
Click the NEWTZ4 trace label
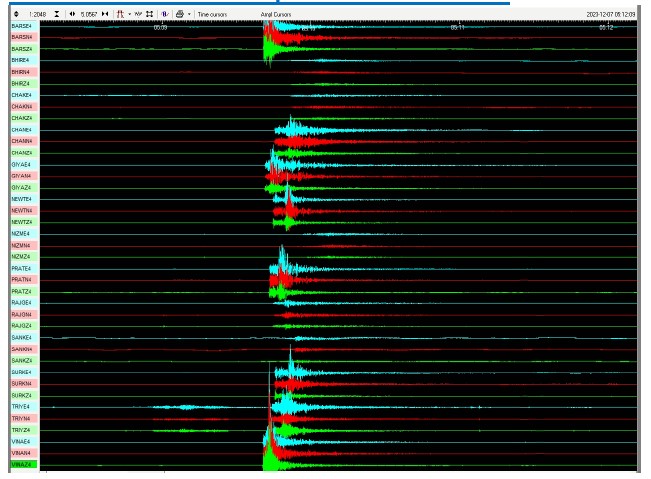click(x=22, y=222)
